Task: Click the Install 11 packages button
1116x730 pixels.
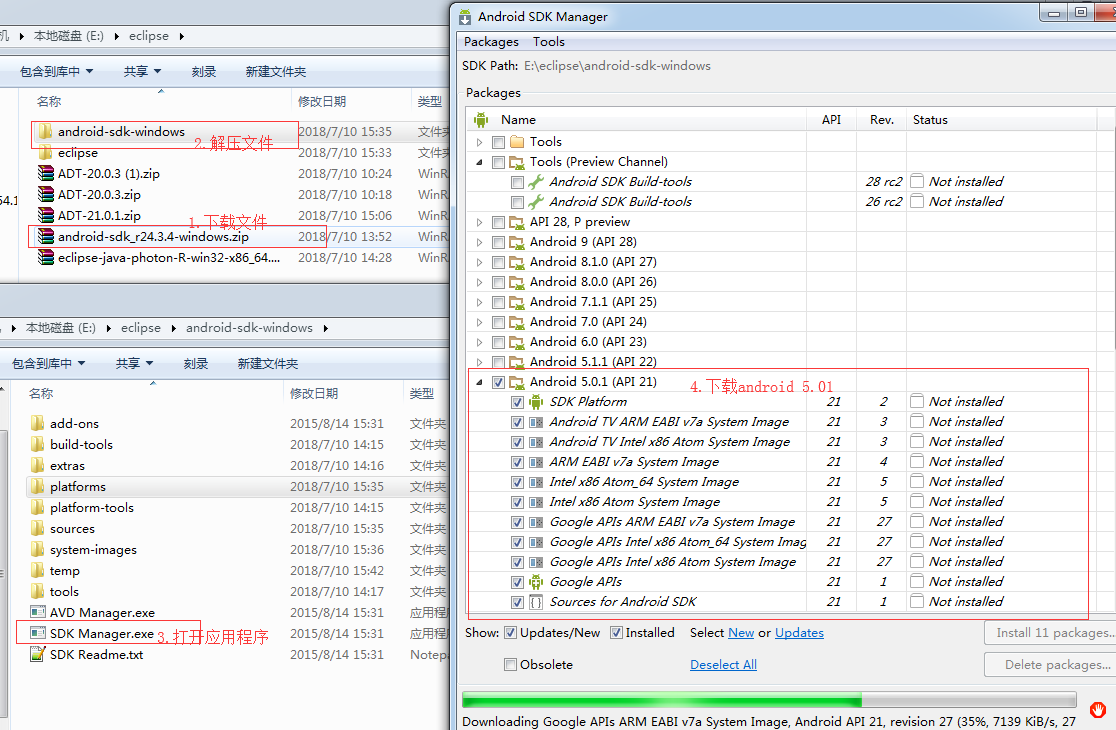Action: coord(1051,633)
